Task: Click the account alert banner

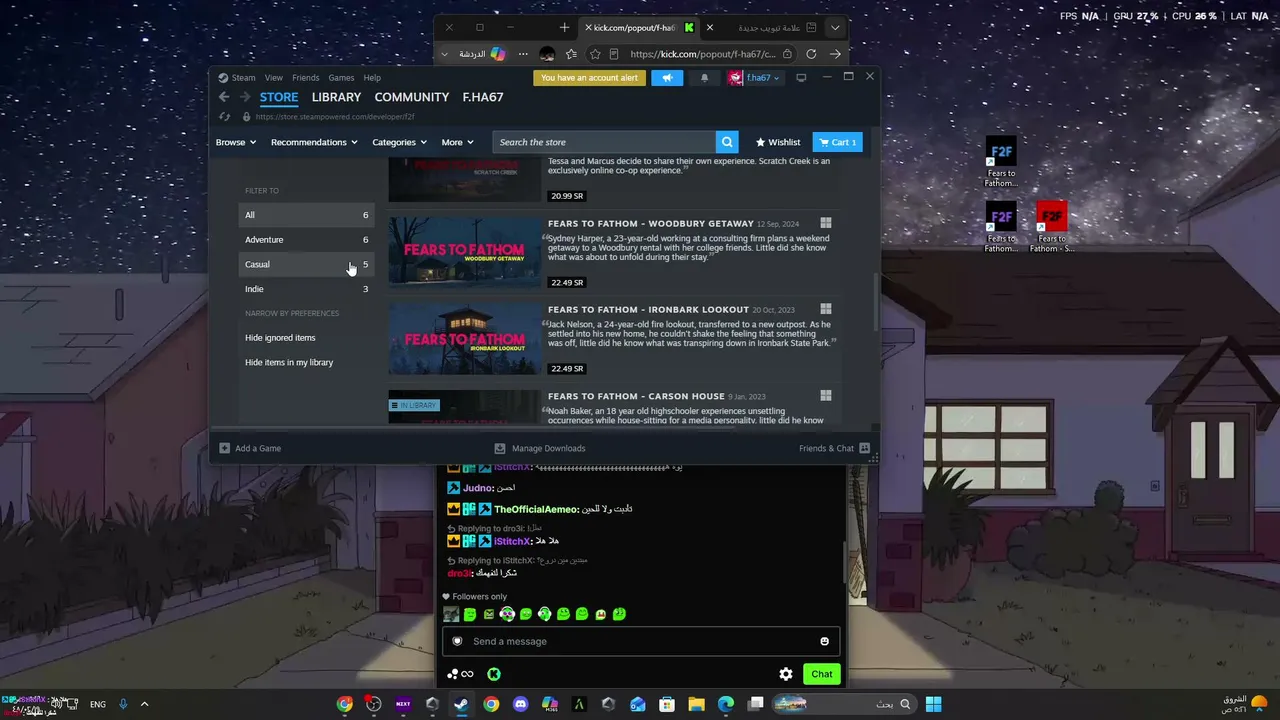Action: 589,78
